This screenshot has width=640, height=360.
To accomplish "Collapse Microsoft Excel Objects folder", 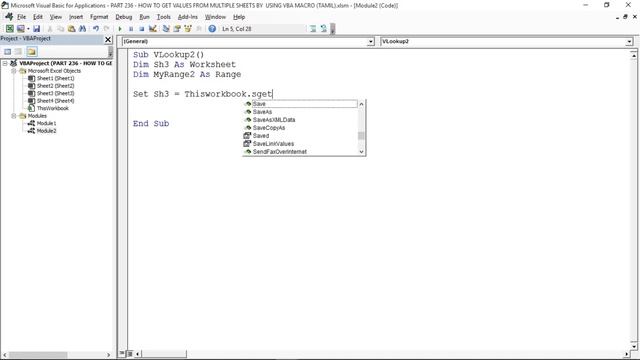I will (13, 71).
